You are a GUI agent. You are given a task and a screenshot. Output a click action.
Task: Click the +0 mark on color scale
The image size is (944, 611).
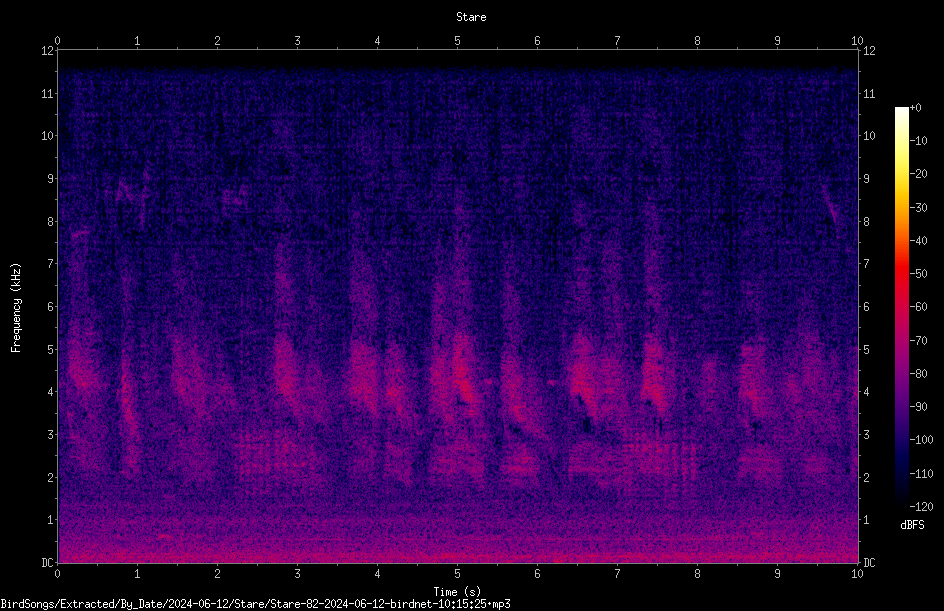click(915, 108)
